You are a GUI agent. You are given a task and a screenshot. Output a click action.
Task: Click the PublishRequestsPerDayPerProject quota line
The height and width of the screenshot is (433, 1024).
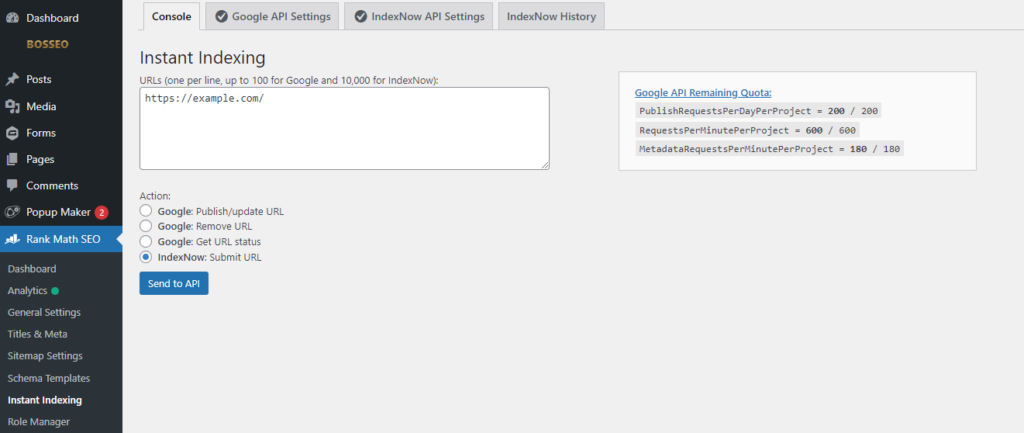tap(758, 111)
